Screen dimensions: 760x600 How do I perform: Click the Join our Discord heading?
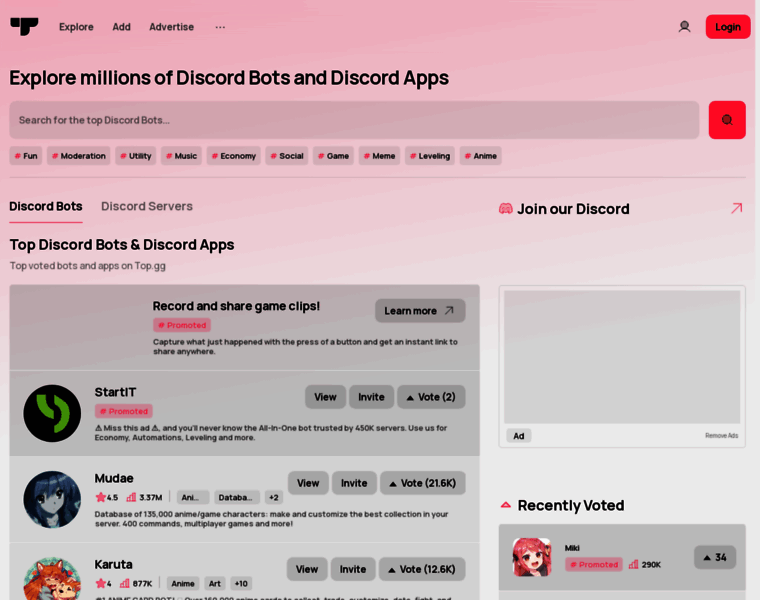[573, 209]
